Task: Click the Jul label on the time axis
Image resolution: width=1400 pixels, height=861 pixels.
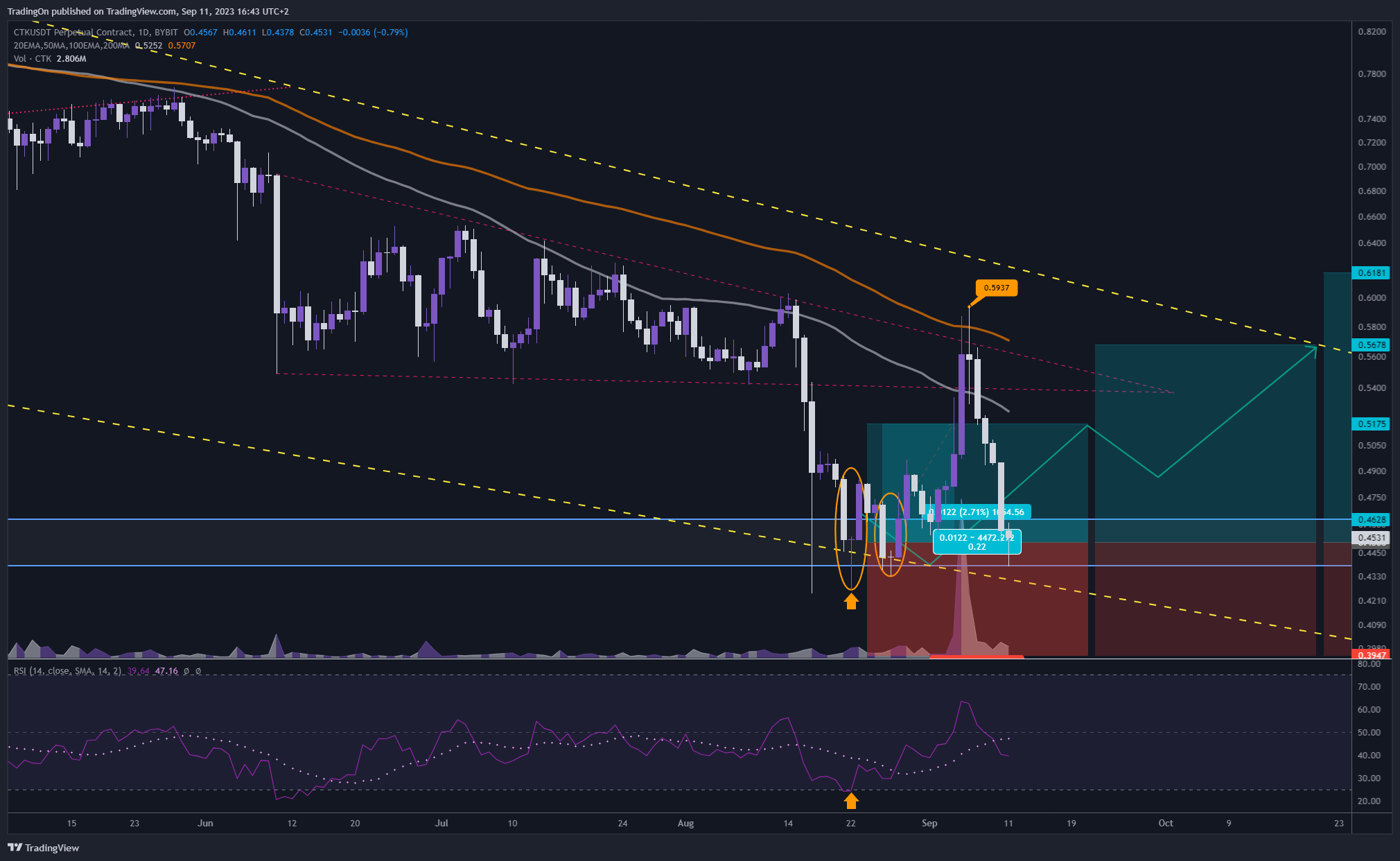Action: coord(441,824)
